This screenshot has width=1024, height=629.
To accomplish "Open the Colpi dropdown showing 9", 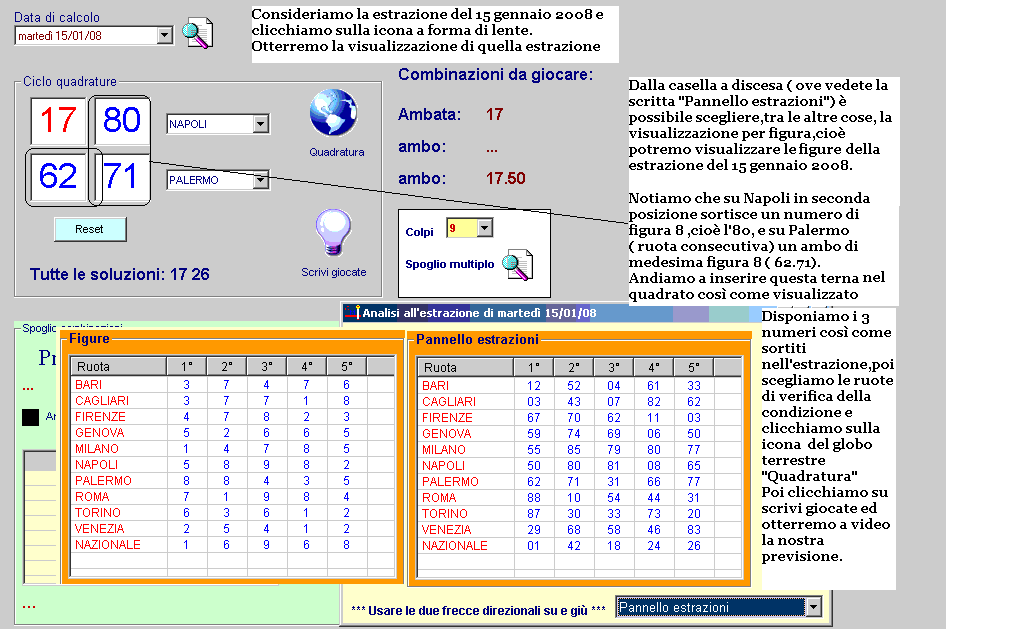I will (485, 228).
